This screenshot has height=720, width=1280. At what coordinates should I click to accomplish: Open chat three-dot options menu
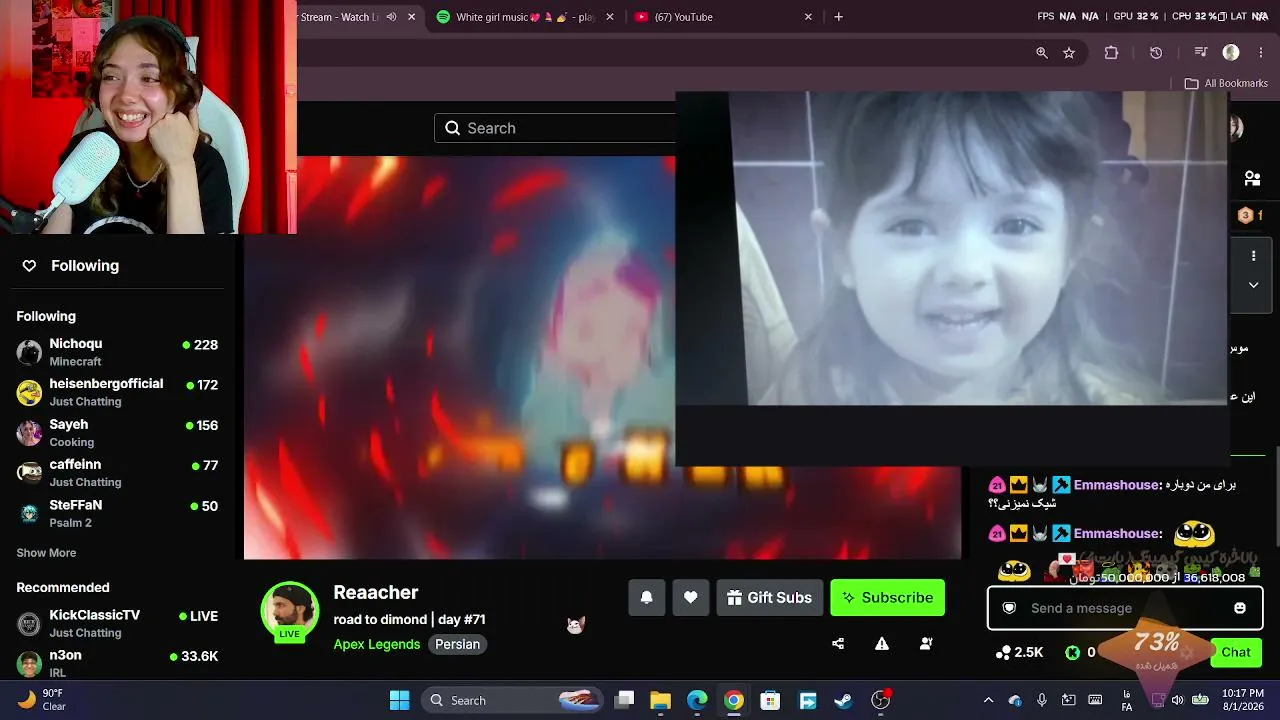point(1253,256)
